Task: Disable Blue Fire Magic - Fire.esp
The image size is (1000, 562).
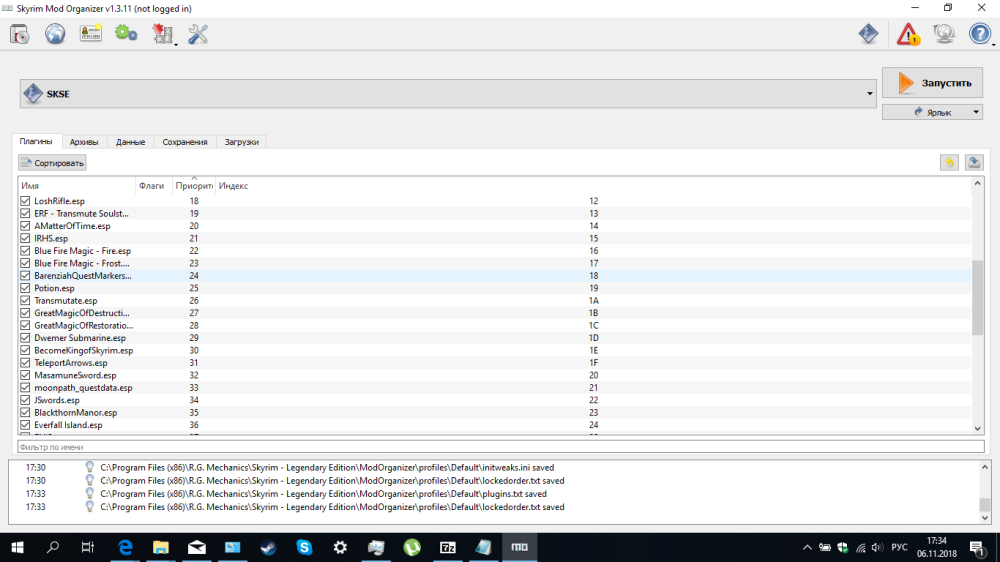Action: coord(25,251)
